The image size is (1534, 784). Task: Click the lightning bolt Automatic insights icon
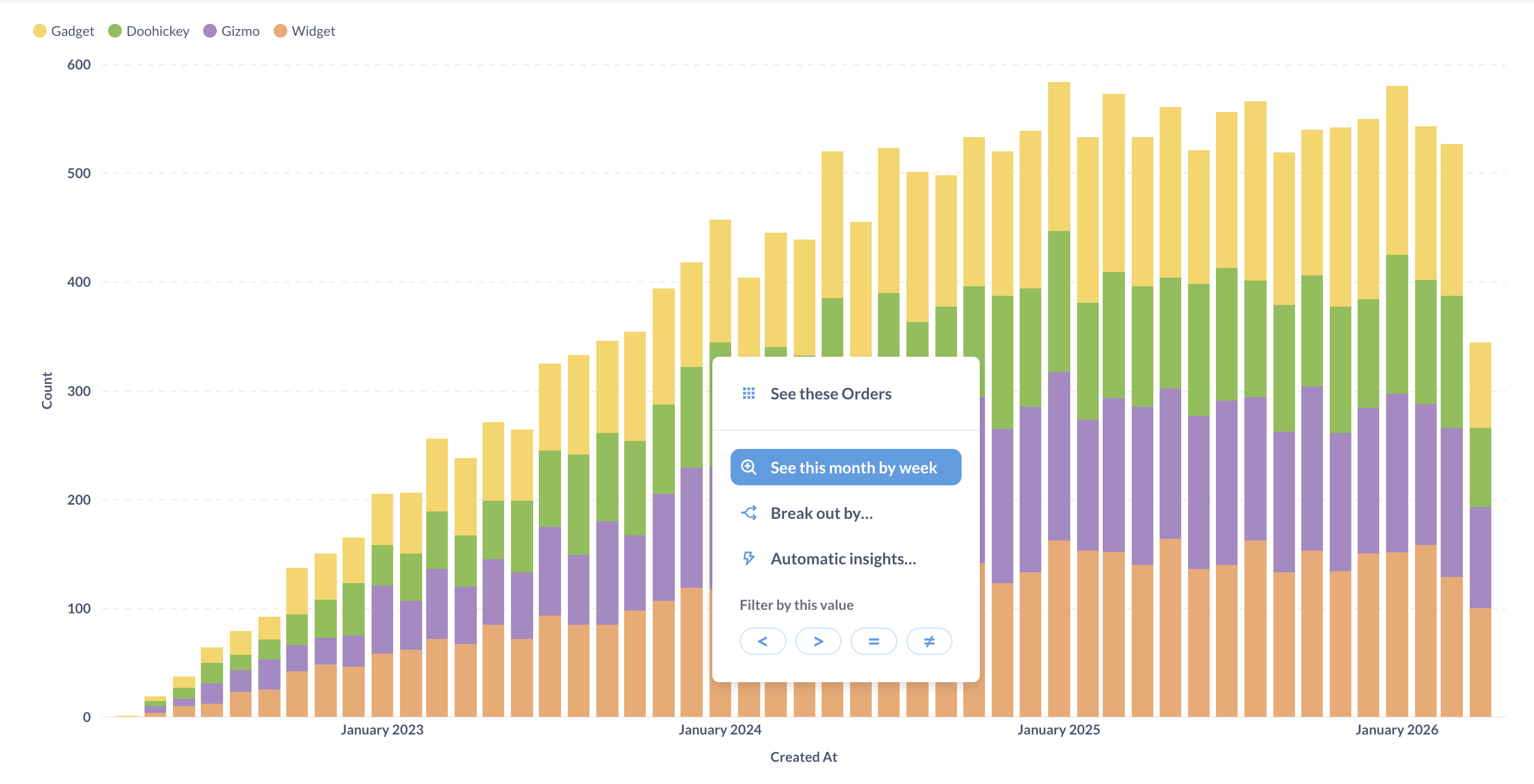click(749, 558)
